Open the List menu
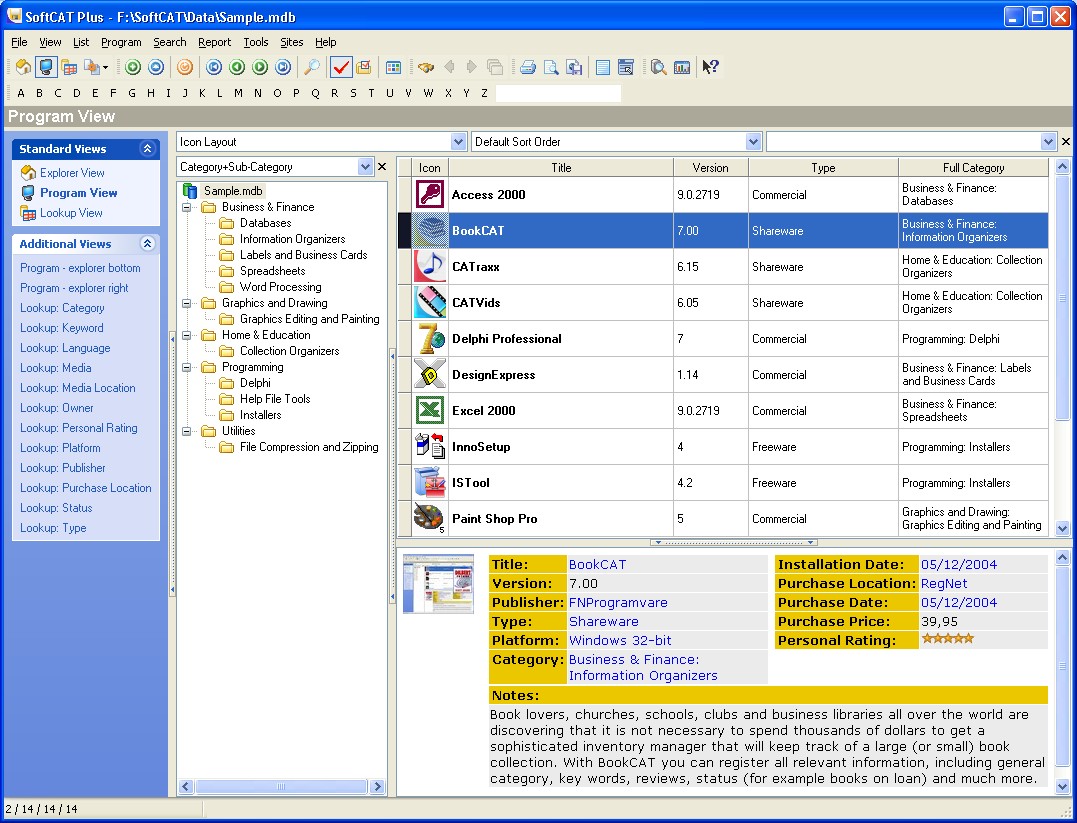1077x823 pixels. pyautogui.click(x=81, y=42)
